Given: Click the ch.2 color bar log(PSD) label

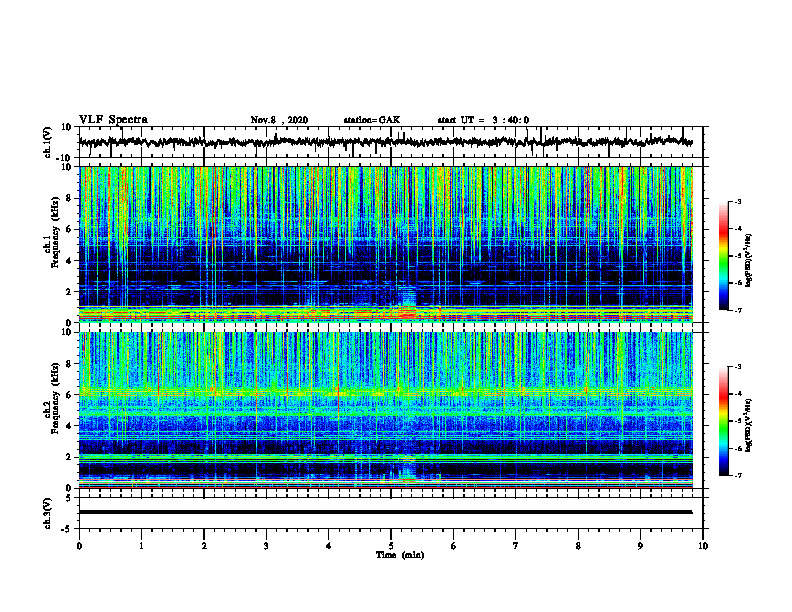Looking at the screenshot, I should [748, 425].
